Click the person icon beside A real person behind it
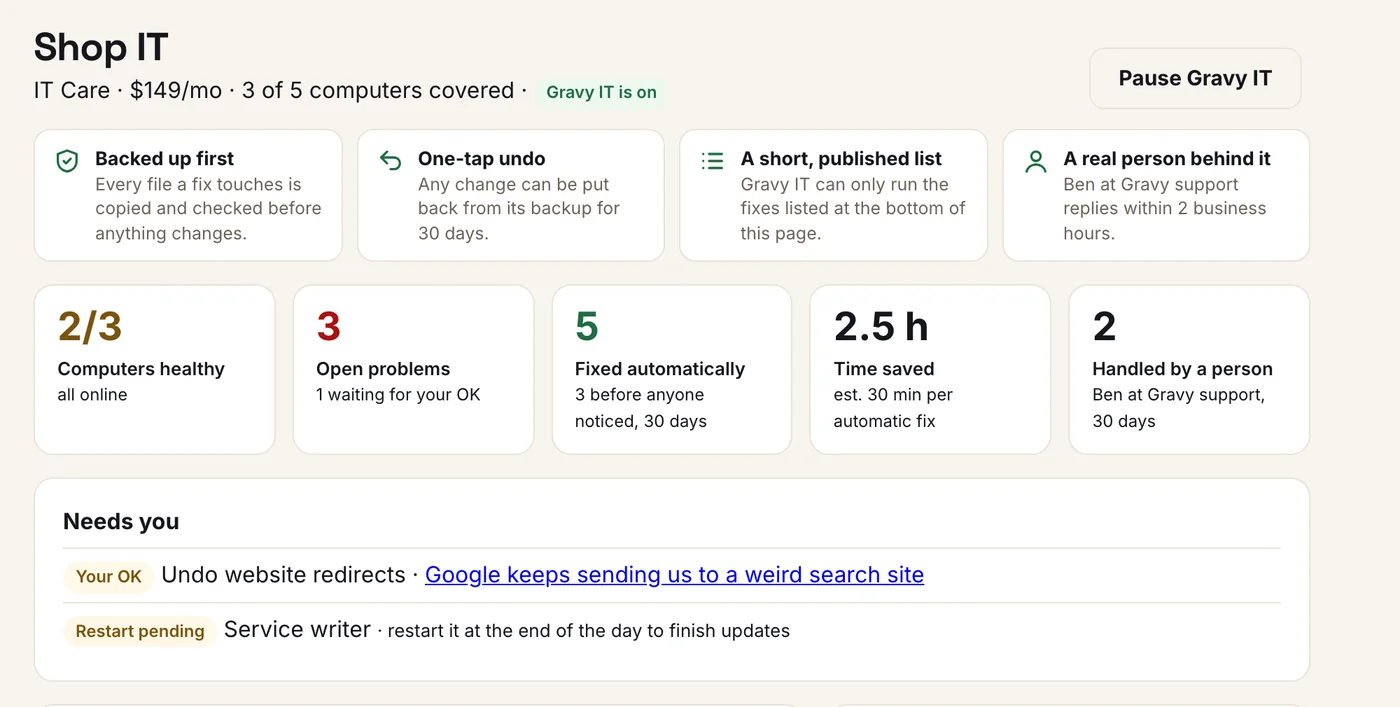1400x707 pixels. tap(1036, 161)
